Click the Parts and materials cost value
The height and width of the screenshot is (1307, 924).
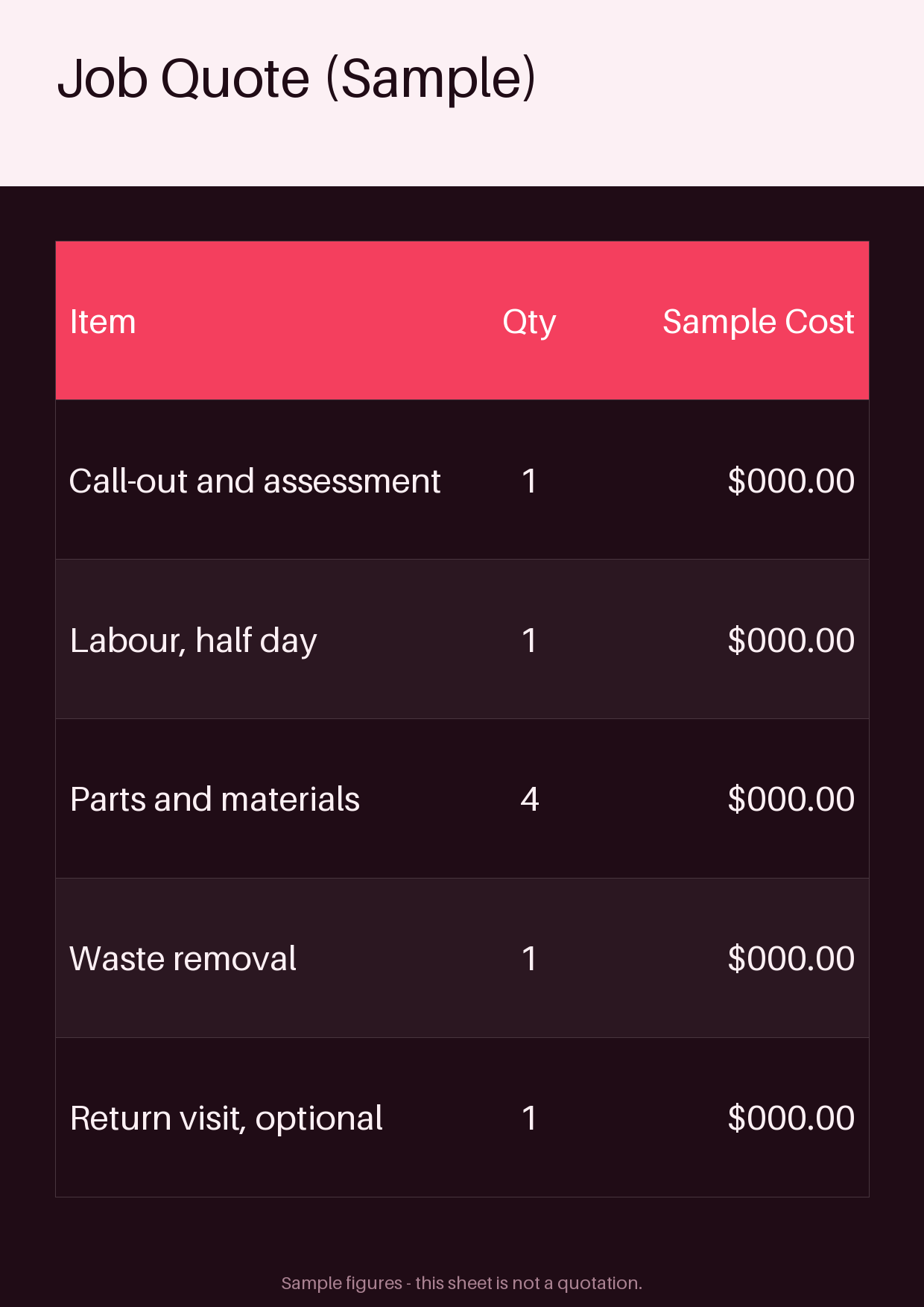[x=791, y=799]
